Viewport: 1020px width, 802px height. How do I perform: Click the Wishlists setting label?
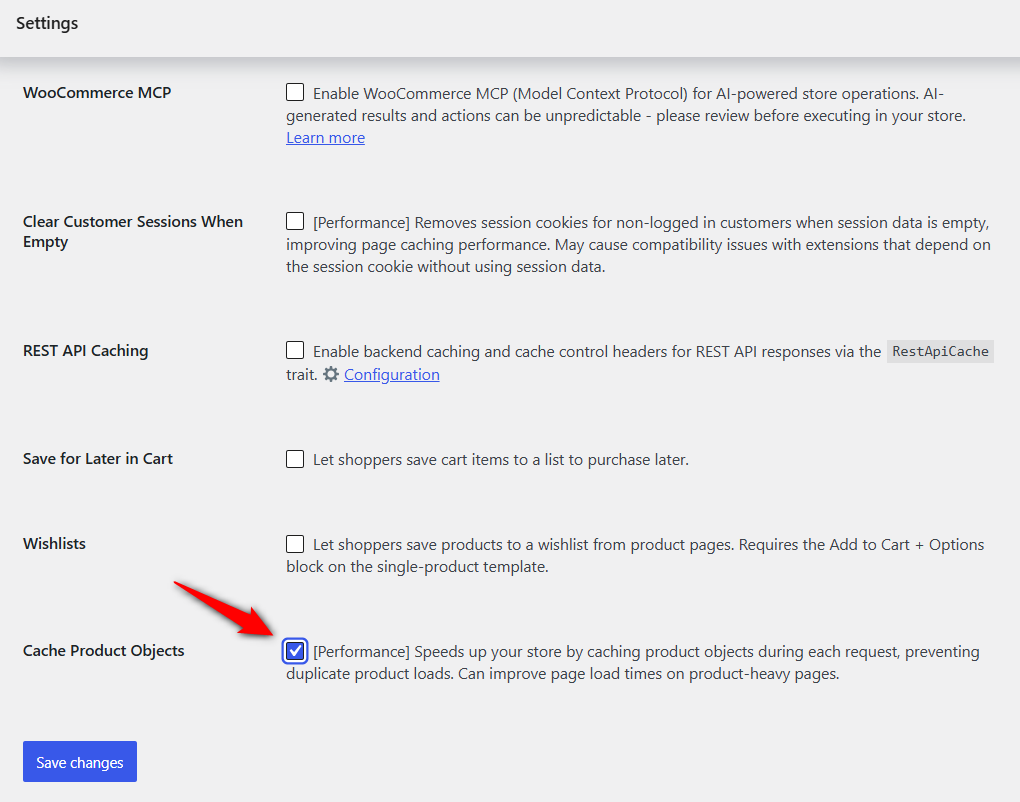tap(54, 544)
